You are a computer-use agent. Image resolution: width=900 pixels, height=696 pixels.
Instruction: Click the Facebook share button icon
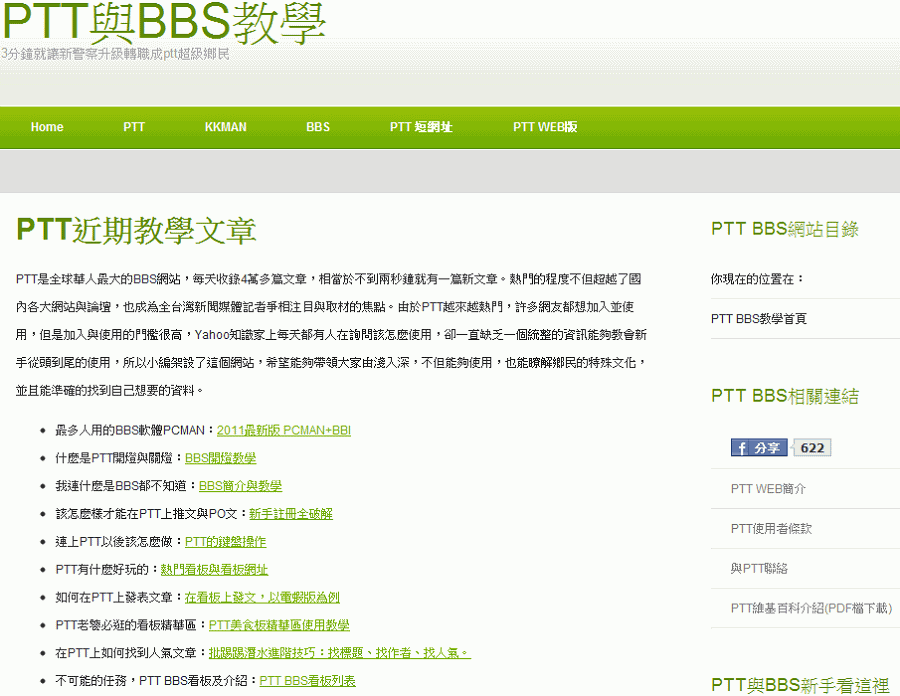click(759, 448)
